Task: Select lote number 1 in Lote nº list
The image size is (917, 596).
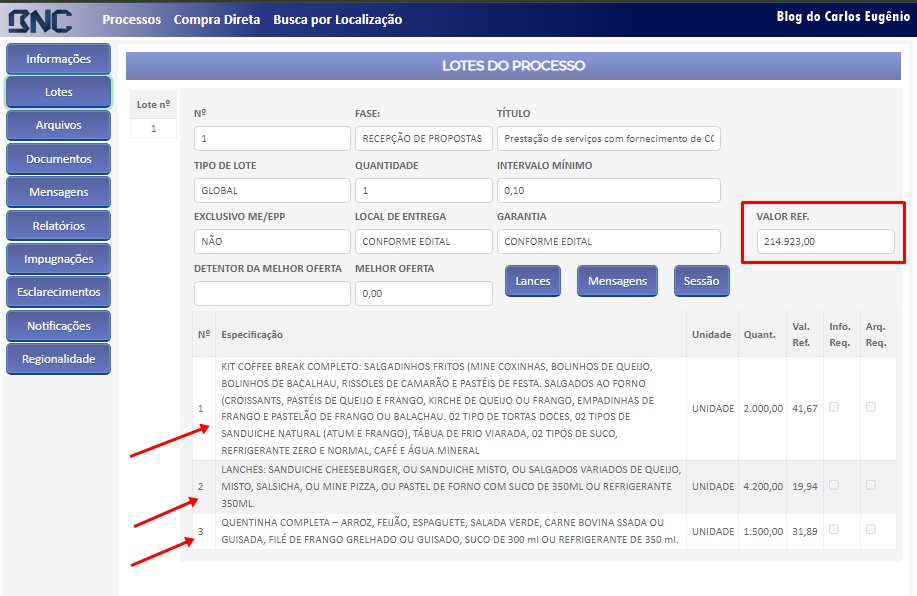Action: pos(153,128)
